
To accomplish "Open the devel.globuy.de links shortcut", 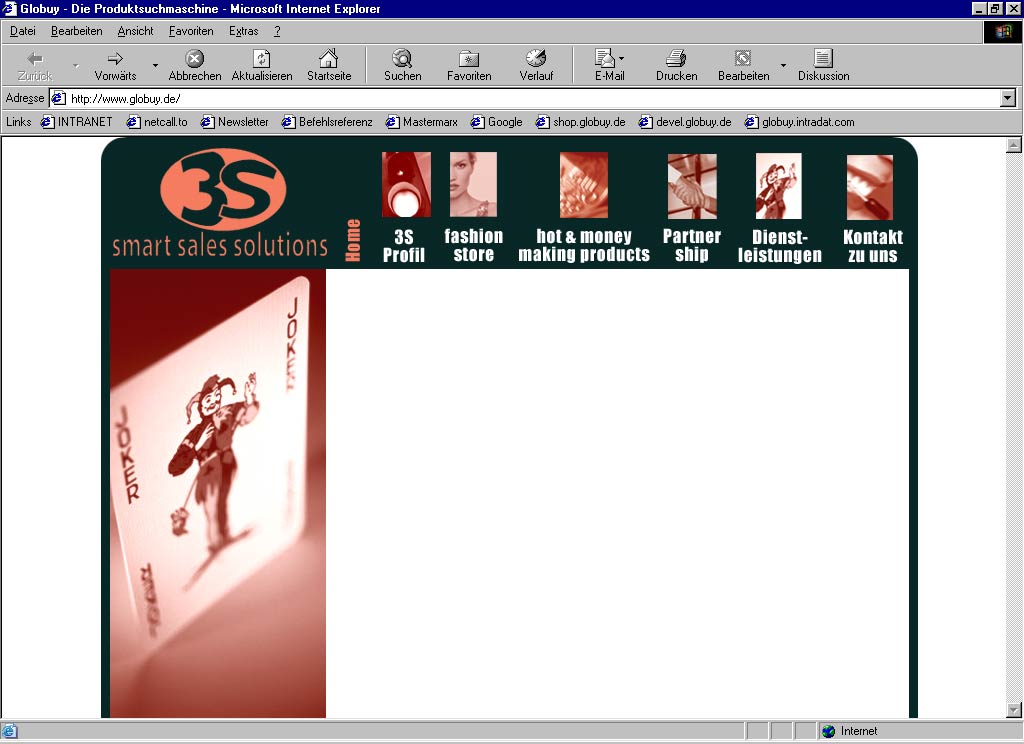I will [x=685, y=121].
